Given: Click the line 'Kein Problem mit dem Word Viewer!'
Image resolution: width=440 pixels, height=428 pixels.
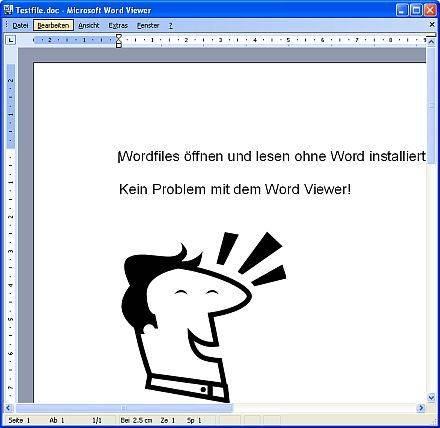Looking at the screenshot, I should coord(235,189).
